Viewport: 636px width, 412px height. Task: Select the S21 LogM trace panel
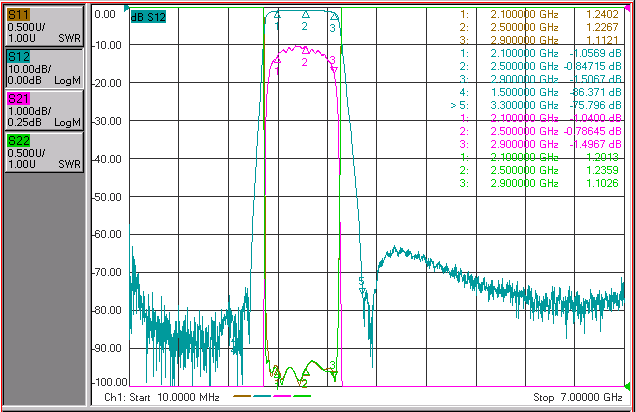pos(44,110)
